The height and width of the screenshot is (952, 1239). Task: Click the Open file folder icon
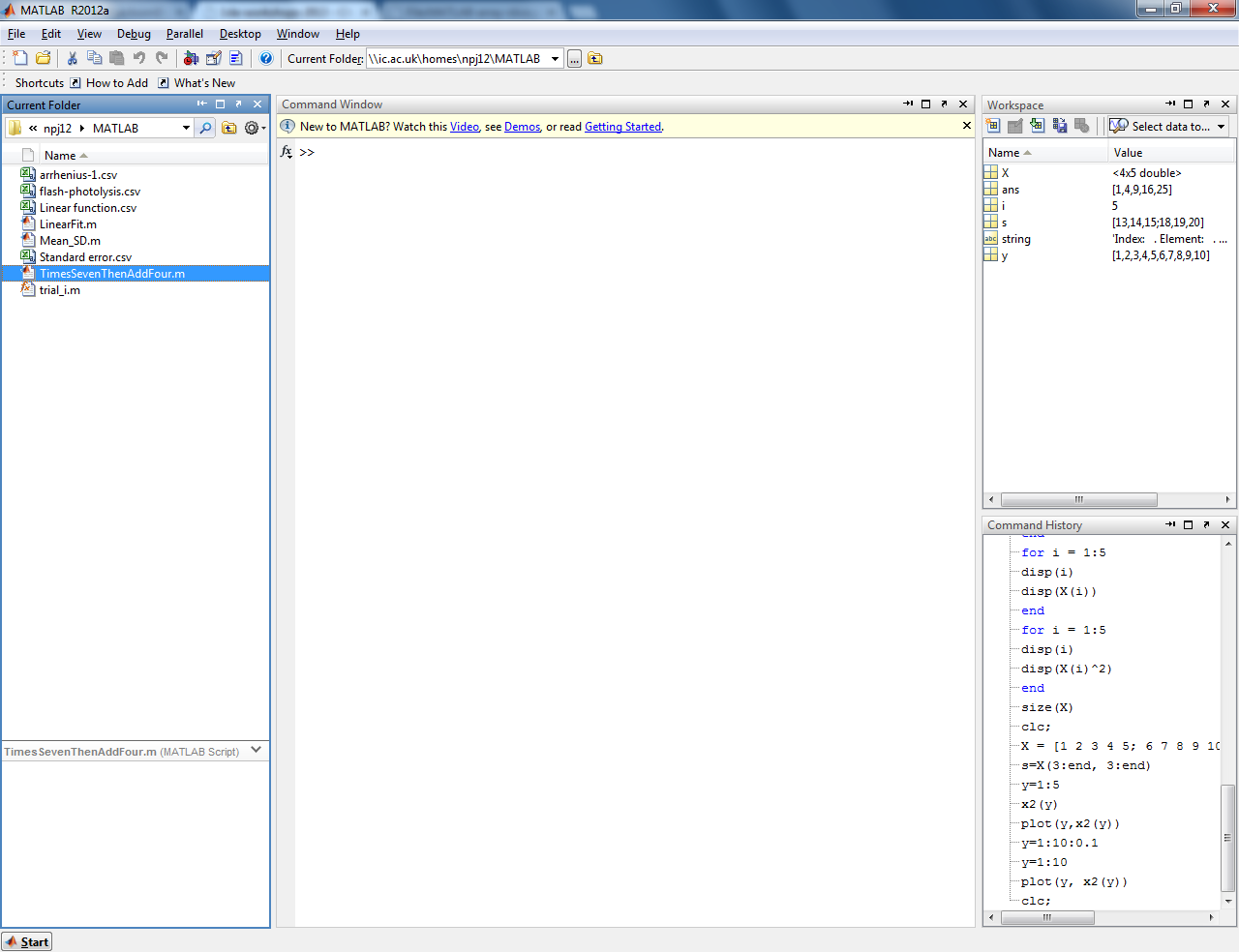[44, 58]
